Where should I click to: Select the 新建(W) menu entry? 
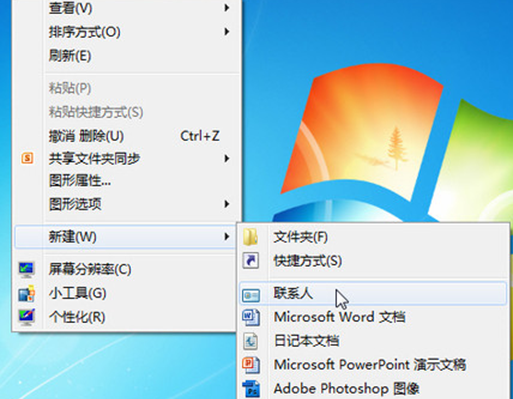click(x=126, y=237)
